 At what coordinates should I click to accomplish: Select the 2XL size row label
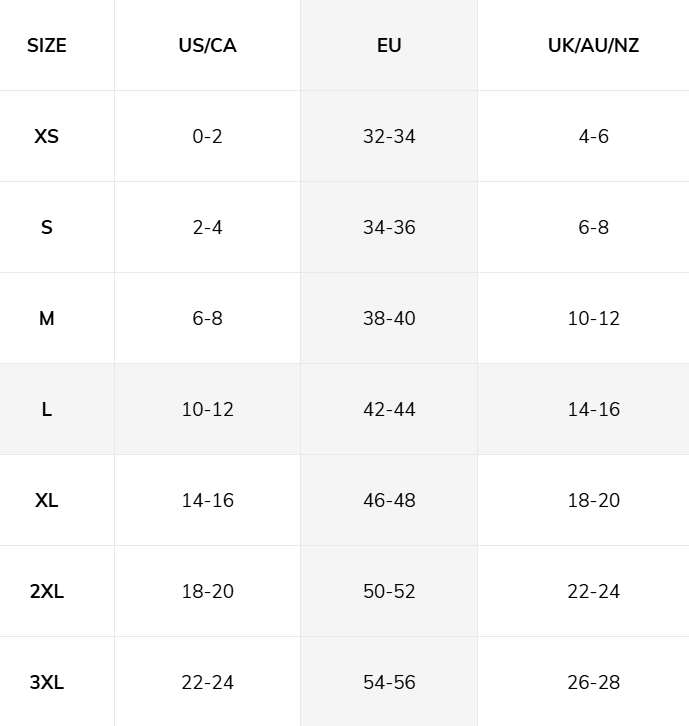coord(47,591)
